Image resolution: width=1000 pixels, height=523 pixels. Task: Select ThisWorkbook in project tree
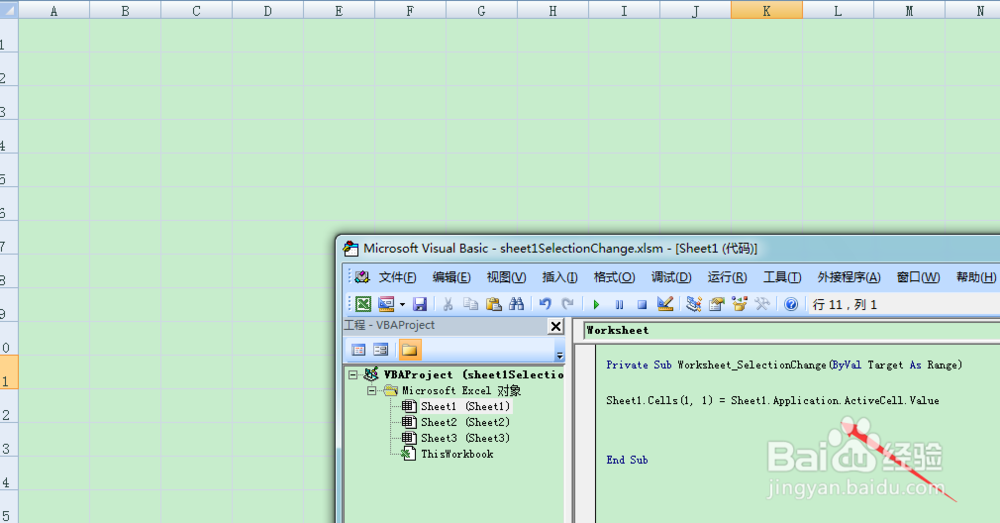click(457, 454)
